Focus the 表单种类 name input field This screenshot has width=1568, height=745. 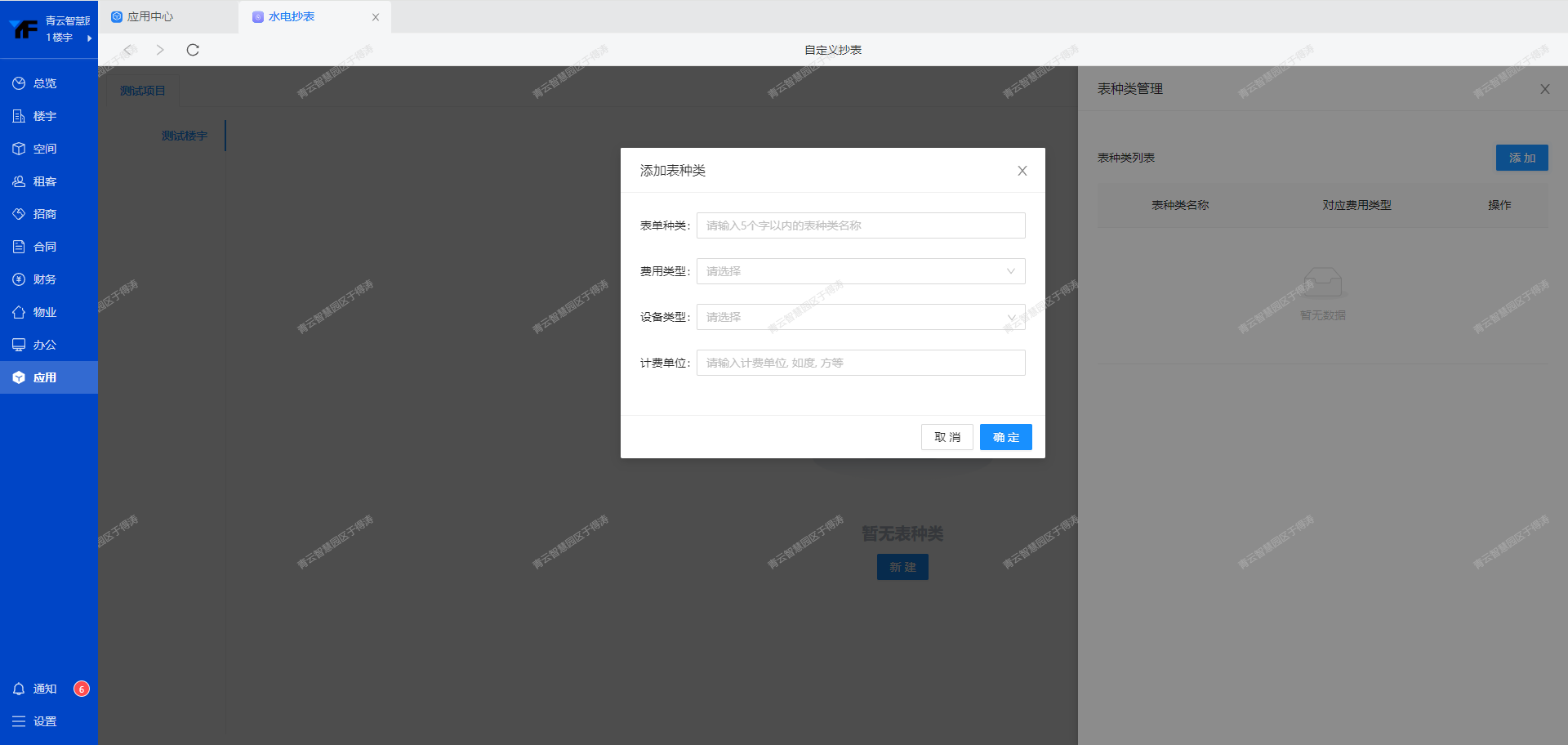click(860, 225)
